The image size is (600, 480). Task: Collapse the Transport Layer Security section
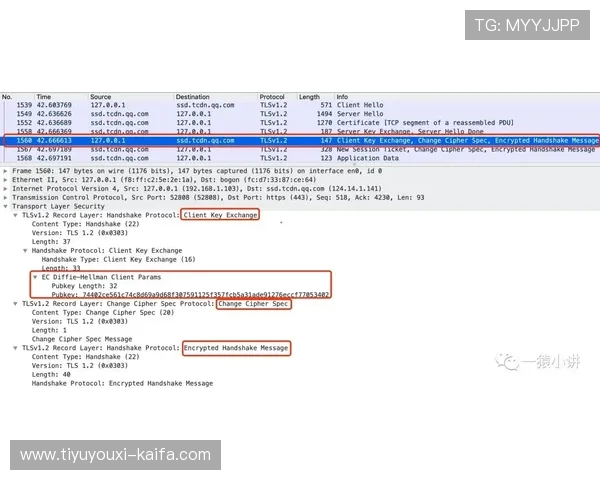tap(7, 206)
